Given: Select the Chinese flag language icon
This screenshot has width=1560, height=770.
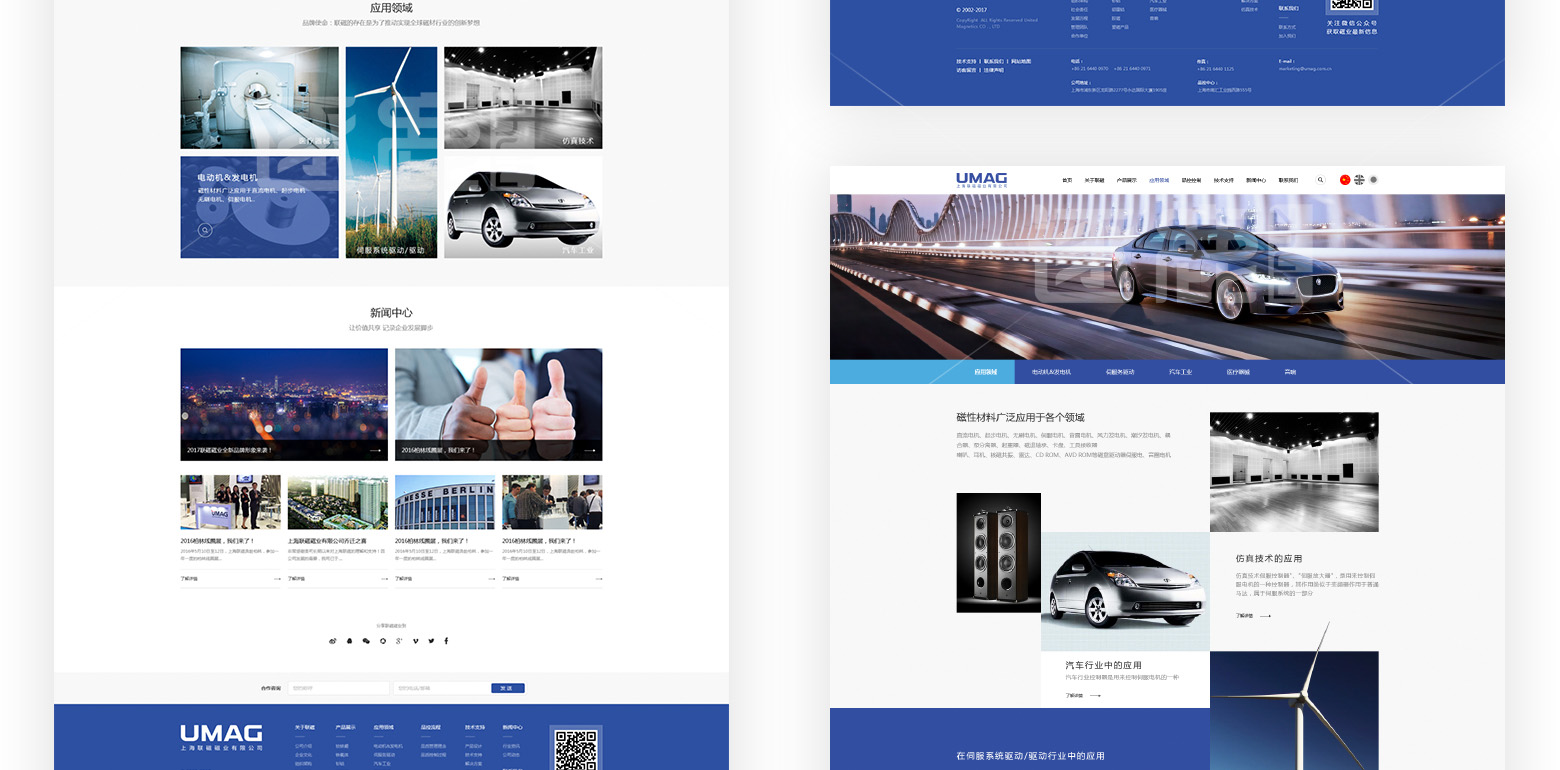Looking at the screenshot, I should pyautogui.click(x=1345, y=180).
